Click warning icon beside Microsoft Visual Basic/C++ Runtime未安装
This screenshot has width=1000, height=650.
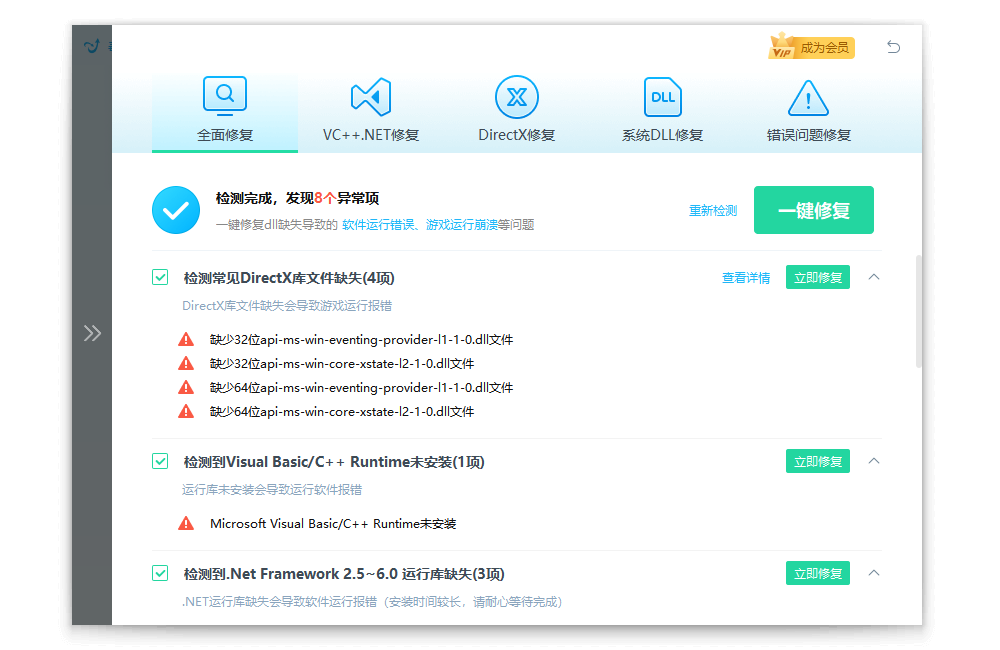(x=186, y=524)
